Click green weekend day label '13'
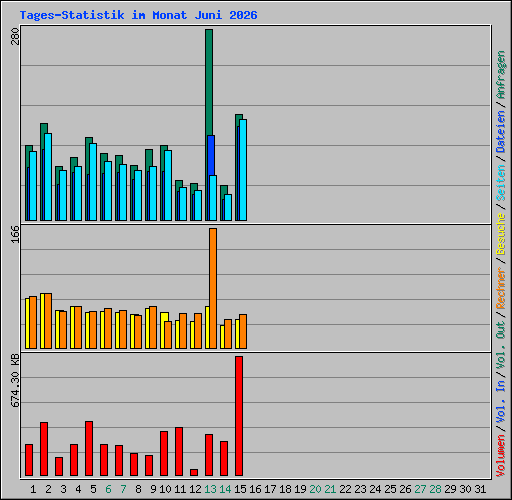Image resolution: width=512 pixels, height=500 pixels. pos(210,489)
